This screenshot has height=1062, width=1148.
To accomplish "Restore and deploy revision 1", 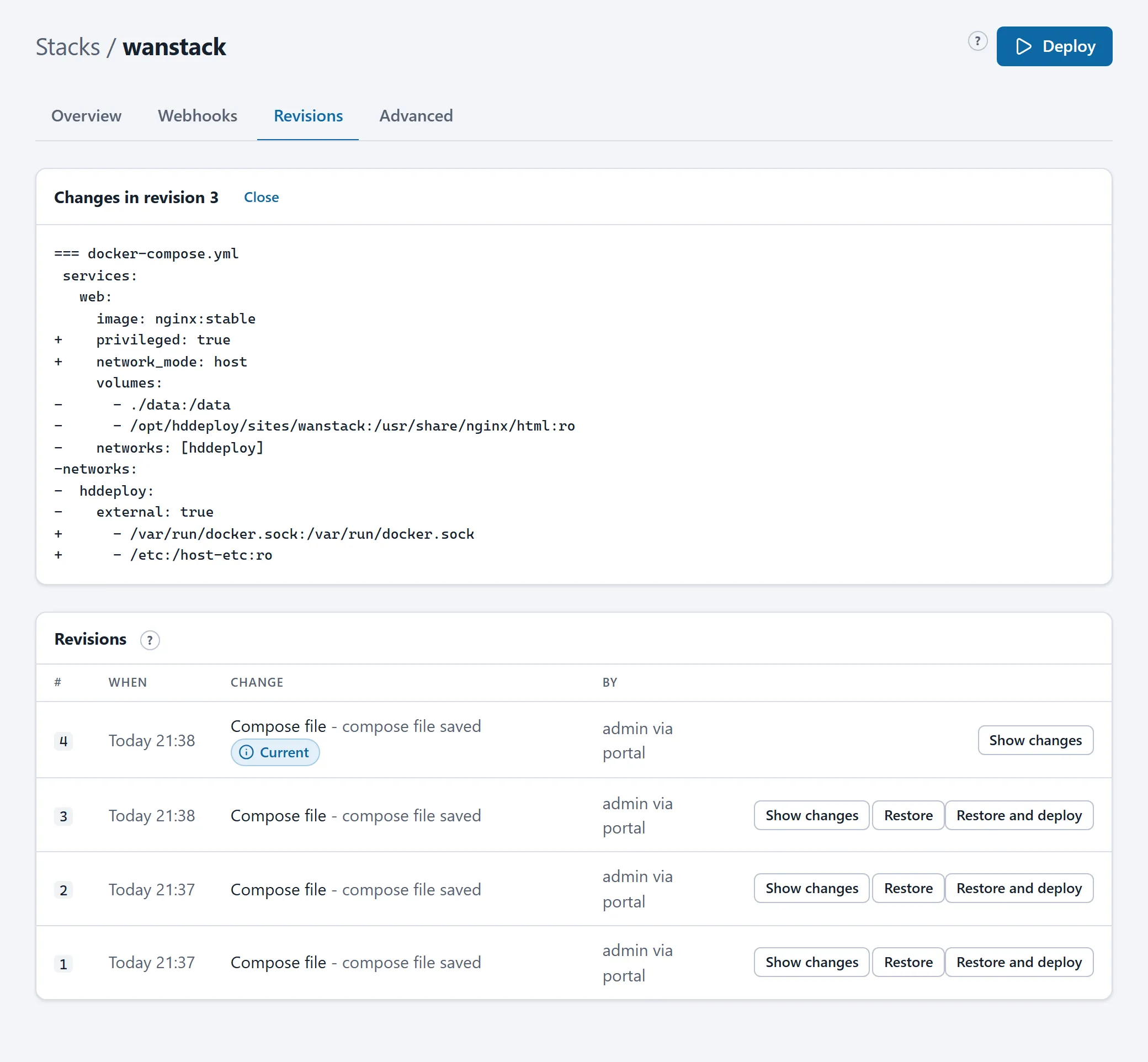I will pyautogui.click(x=1019, y=962).
